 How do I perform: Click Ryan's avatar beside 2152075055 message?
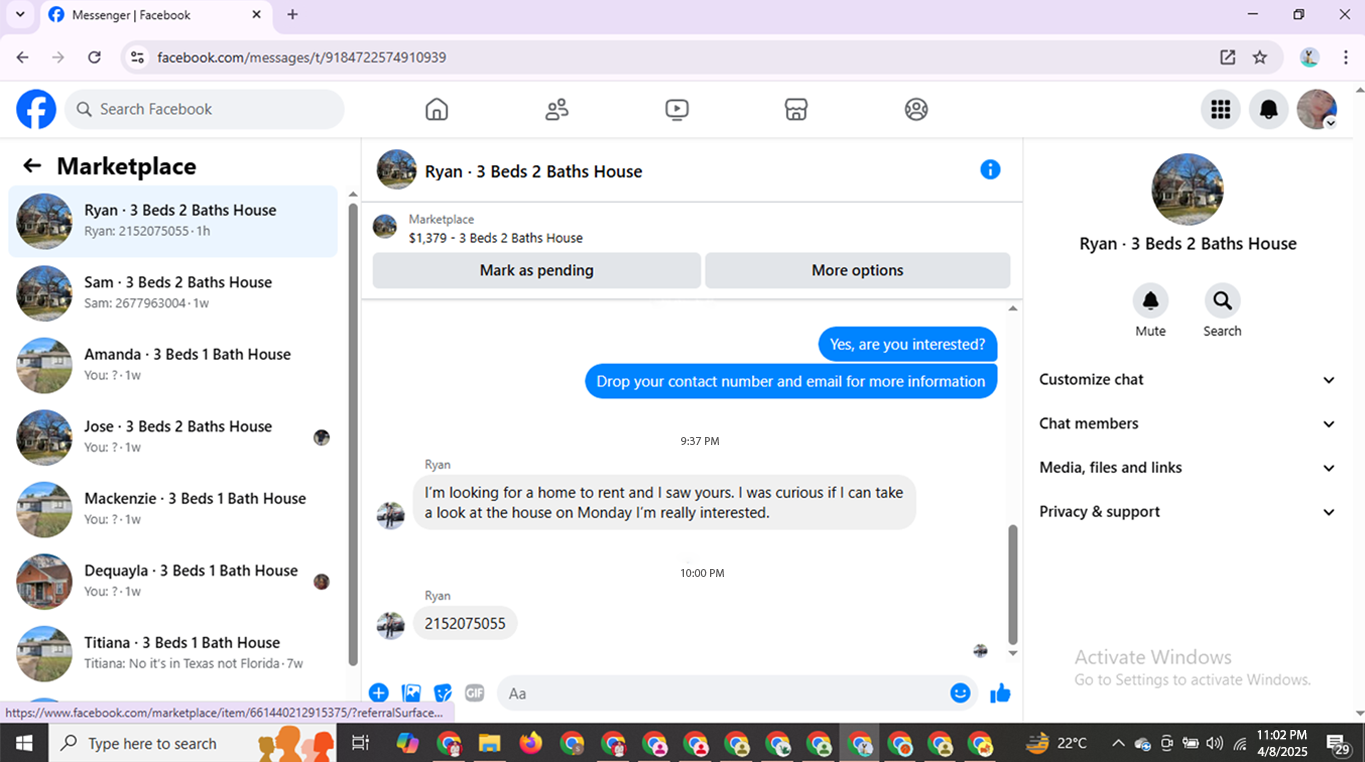pyautogui.click(x=390, y=624)
